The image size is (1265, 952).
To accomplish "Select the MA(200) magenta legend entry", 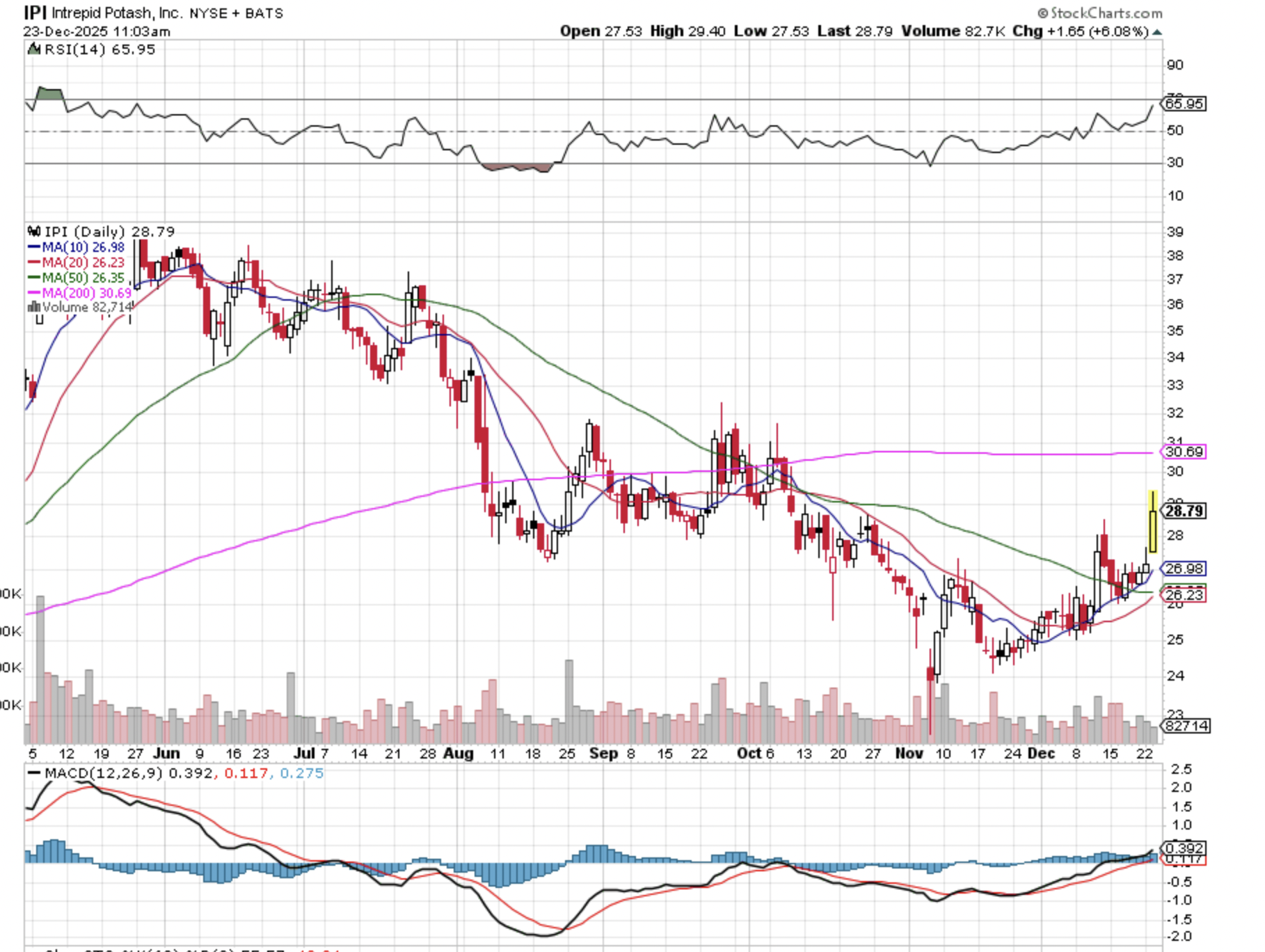I will (79, 294).
